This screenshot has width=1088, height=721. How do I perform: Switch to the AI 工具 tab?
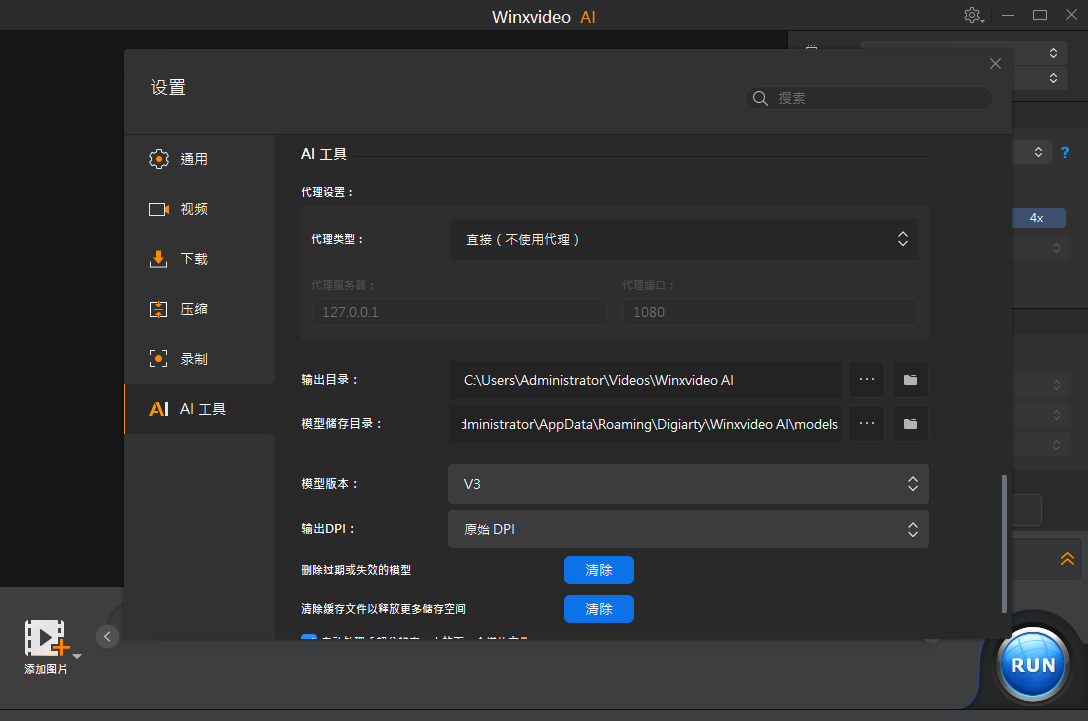pyautogui.click(x=189, y=409)
